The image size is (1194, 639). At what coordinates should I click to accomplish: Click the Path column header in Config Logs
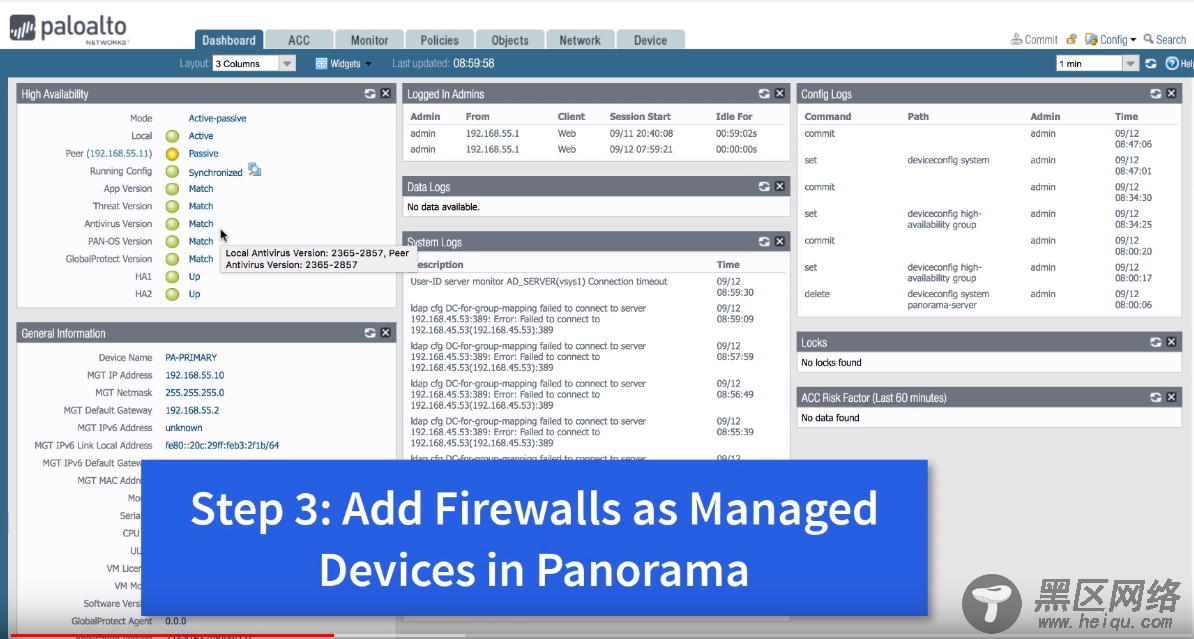pos(918,117)
